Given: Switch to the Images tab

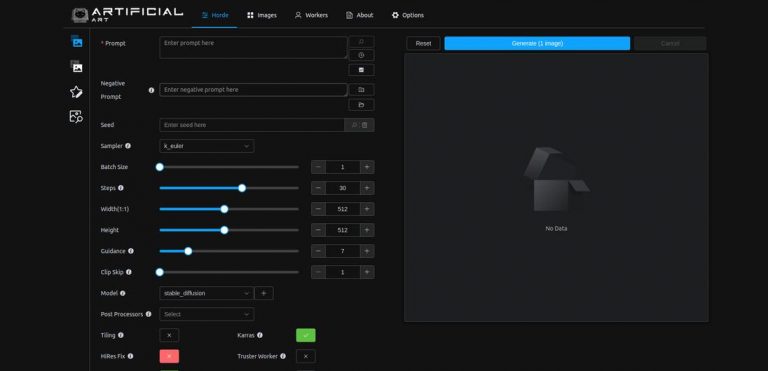Looking at the screenshot, I should pos(262,15).
